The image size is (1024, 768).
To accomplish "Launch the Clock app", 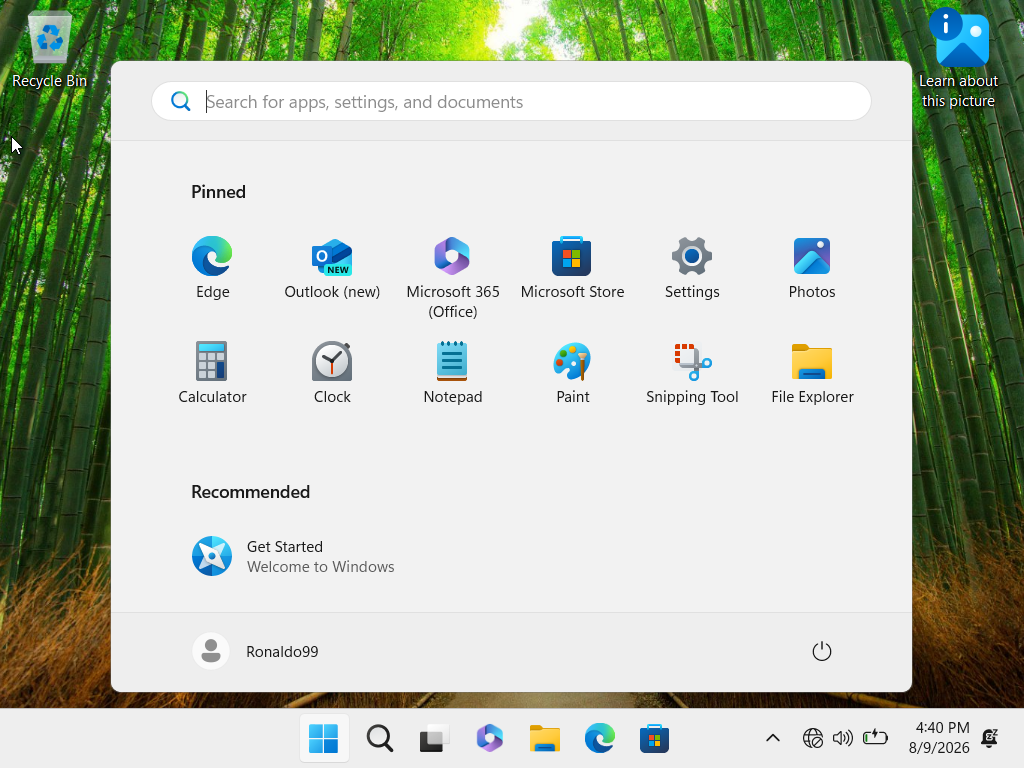I will point(332,373).
